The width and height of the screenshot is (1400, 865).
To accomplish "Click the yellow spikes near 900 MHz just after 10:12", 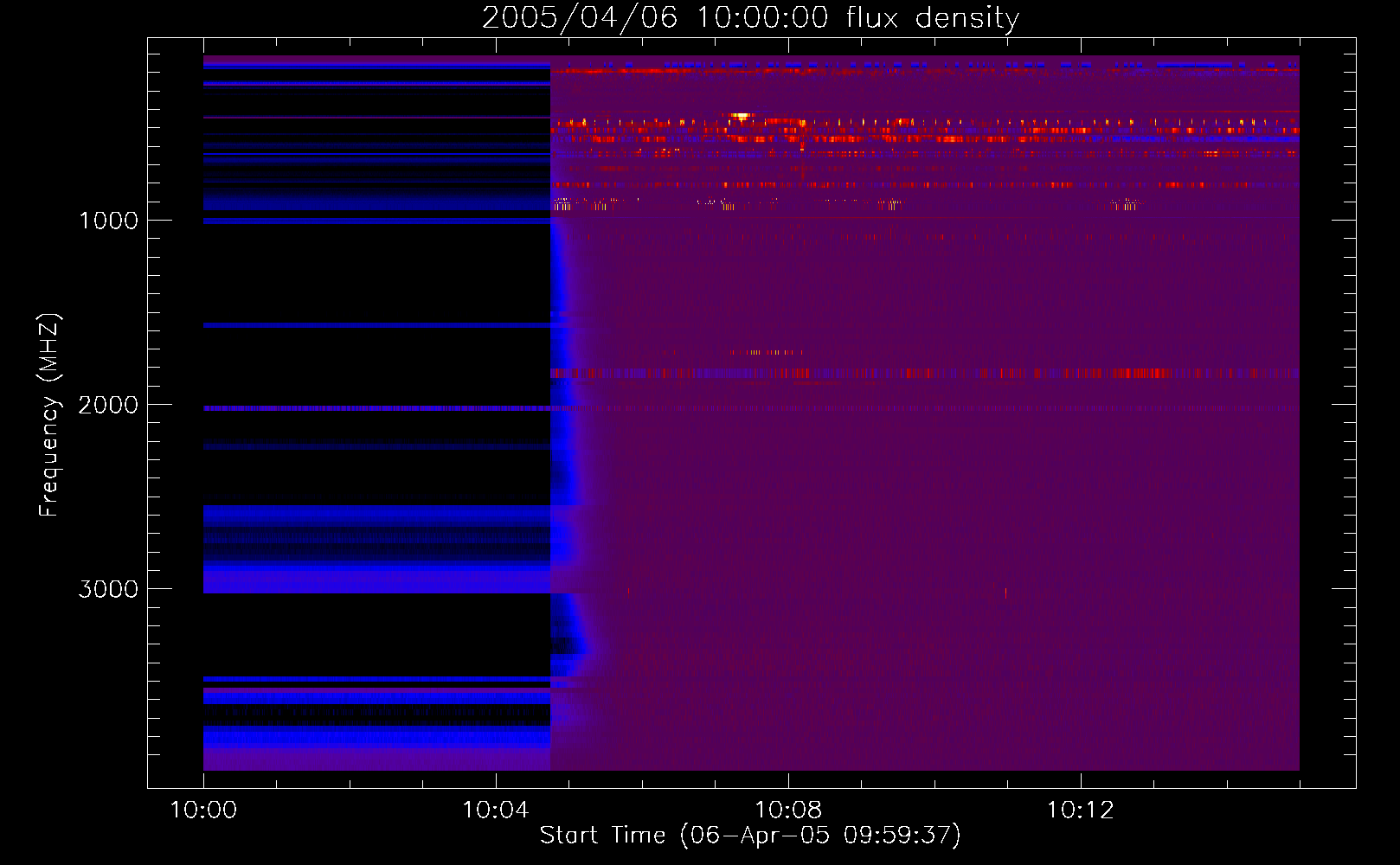I will (x=1125, y=205).
